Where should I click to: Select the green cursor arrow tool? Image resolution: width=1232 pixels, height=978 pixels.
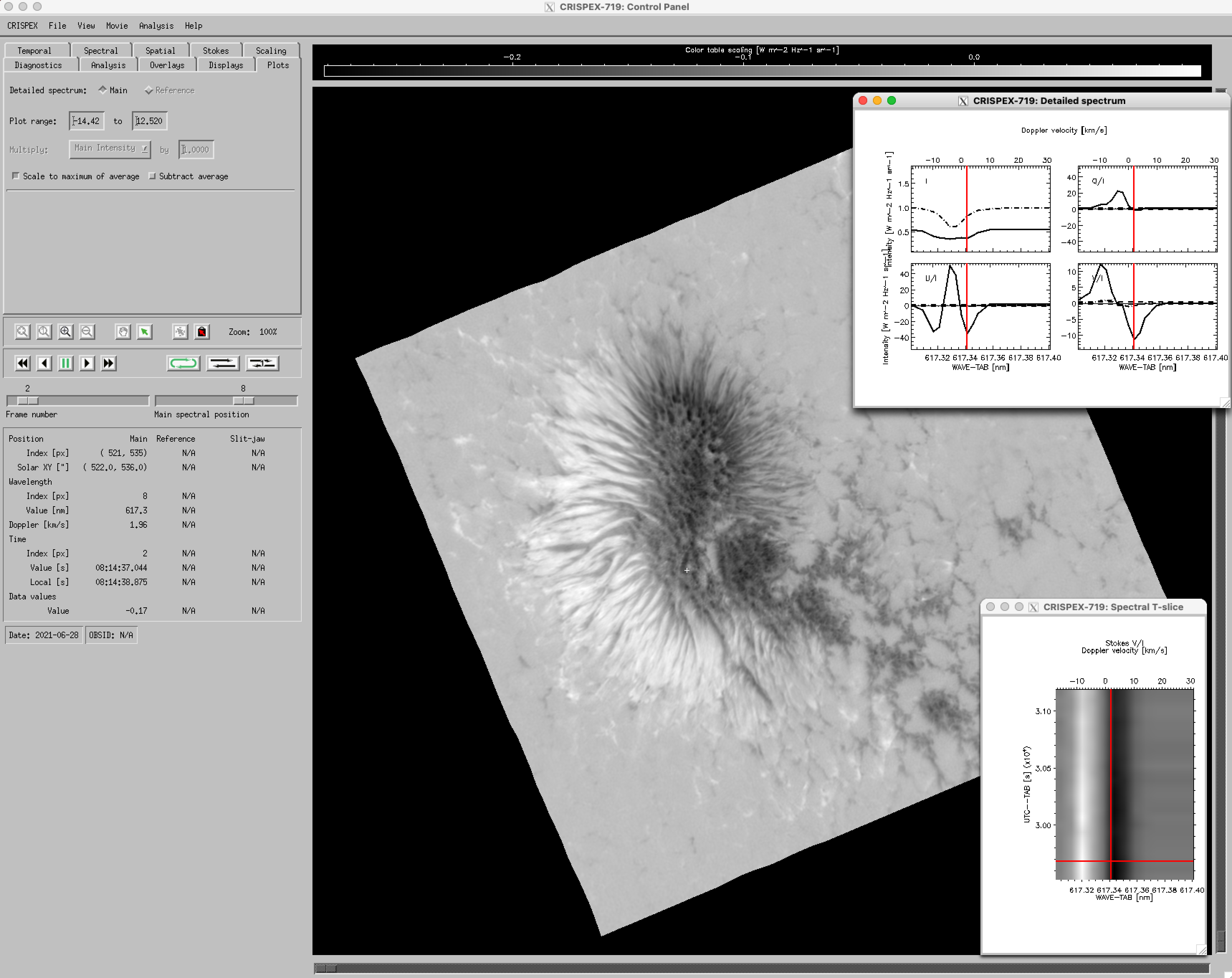[x=144, y=332]
